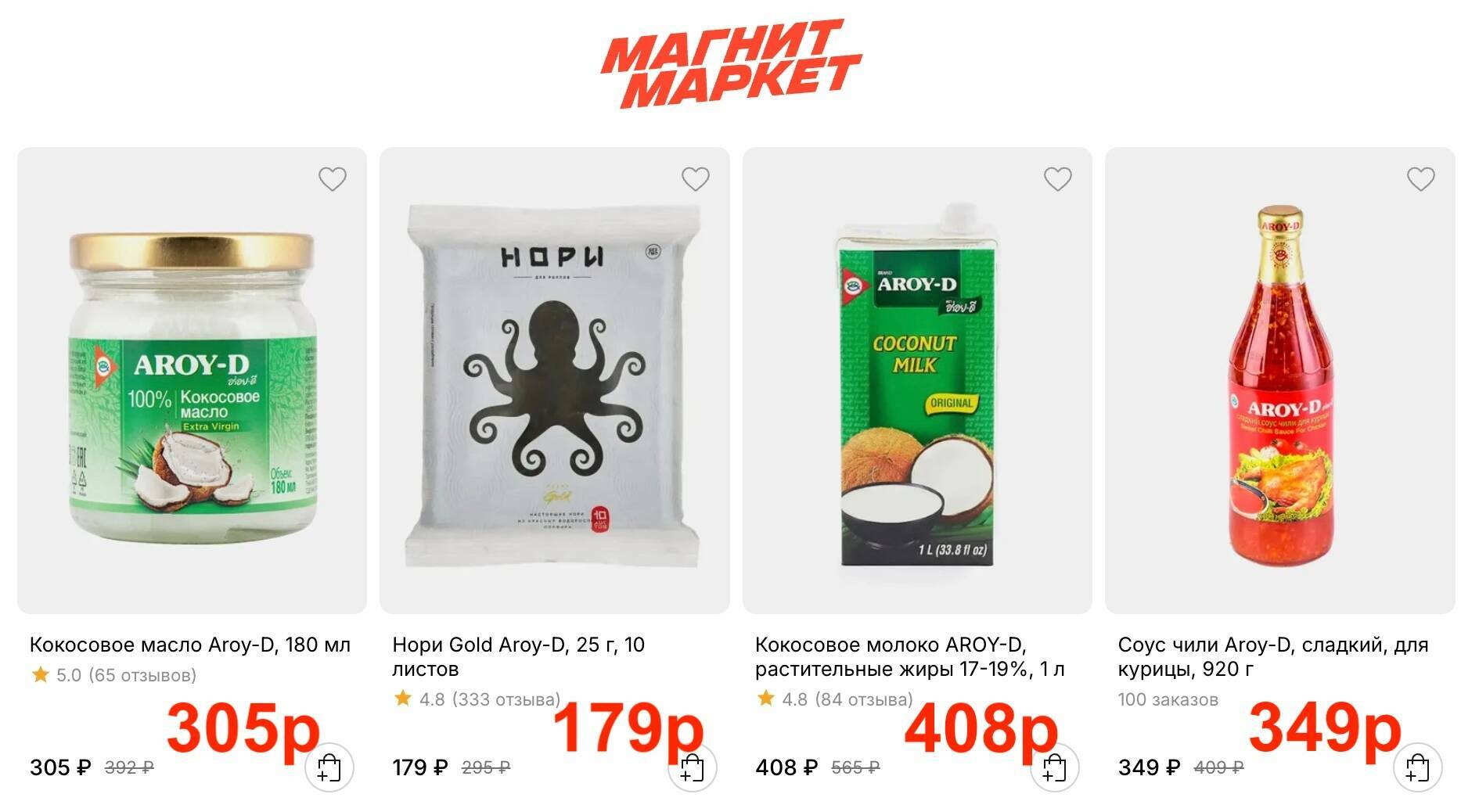Add Nori Gold 10 sheets to cart
1479x812 pixels.
[x=692, y=767]
